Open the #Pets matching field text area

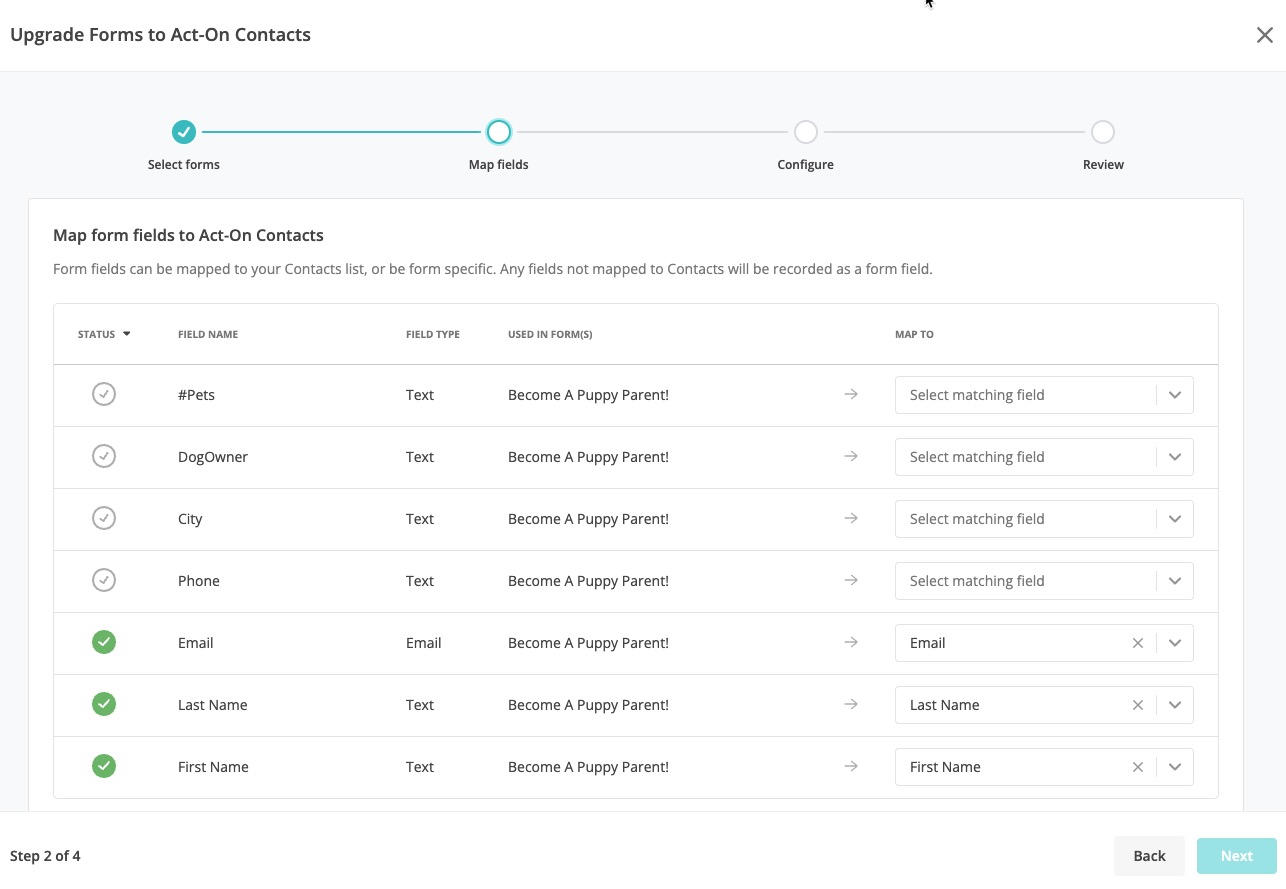[x=1025, y=395]
